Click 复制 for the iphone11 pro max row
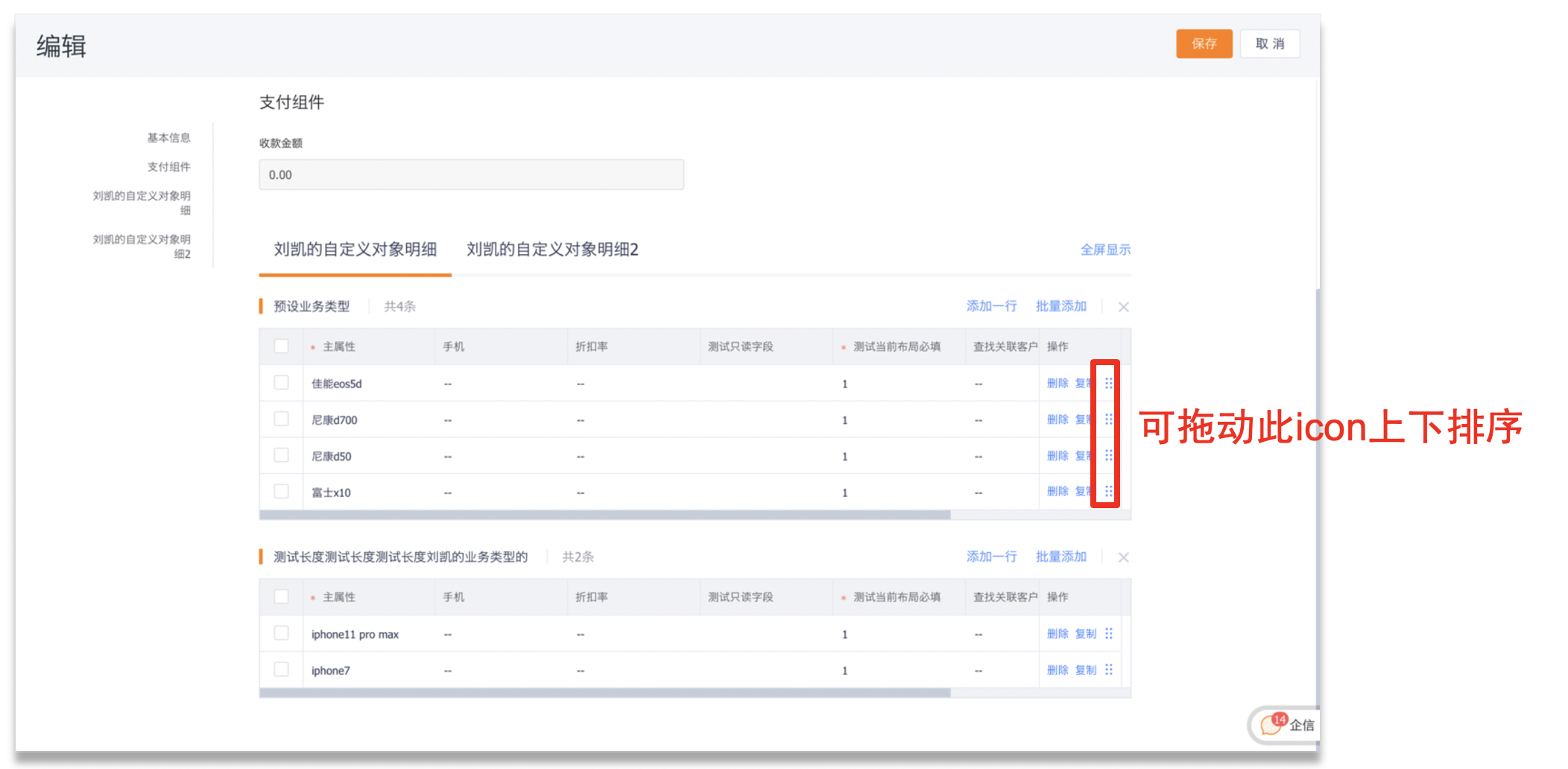Image resolution: width=1568 pixels, height=769 pixels. click(1086, 633)
